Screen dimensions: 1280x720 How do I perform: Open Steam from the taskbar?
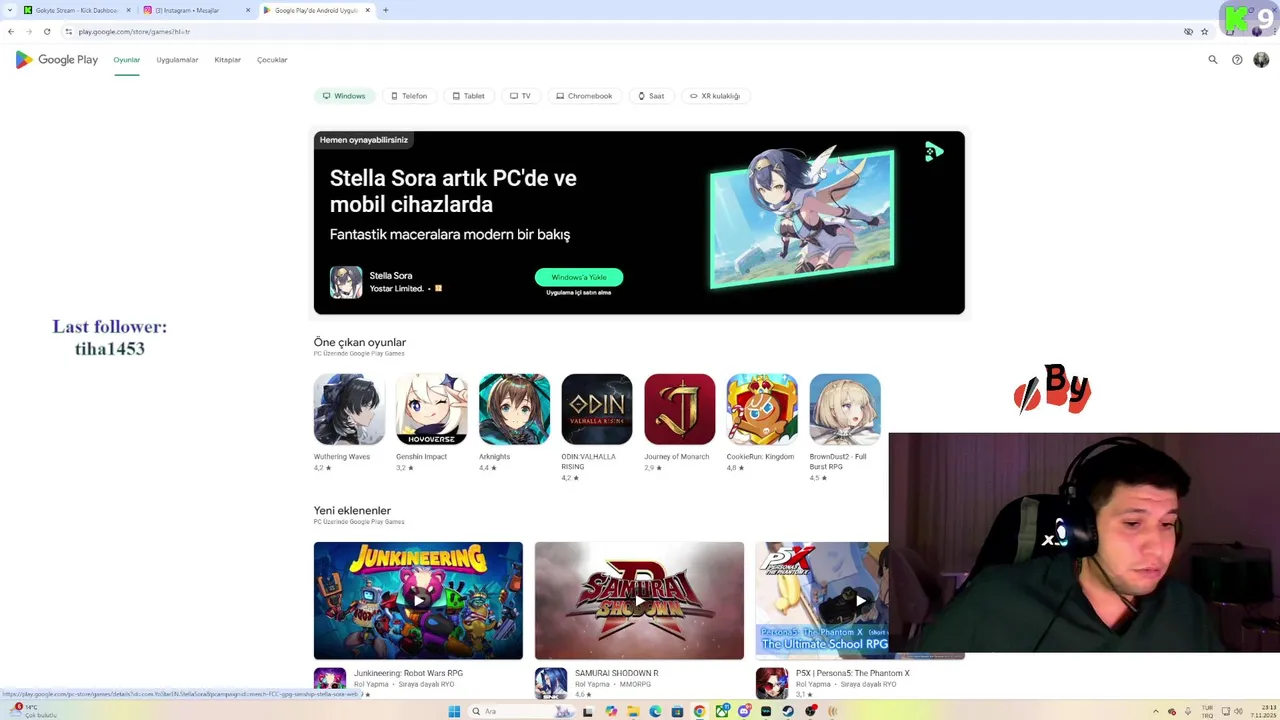788,711
